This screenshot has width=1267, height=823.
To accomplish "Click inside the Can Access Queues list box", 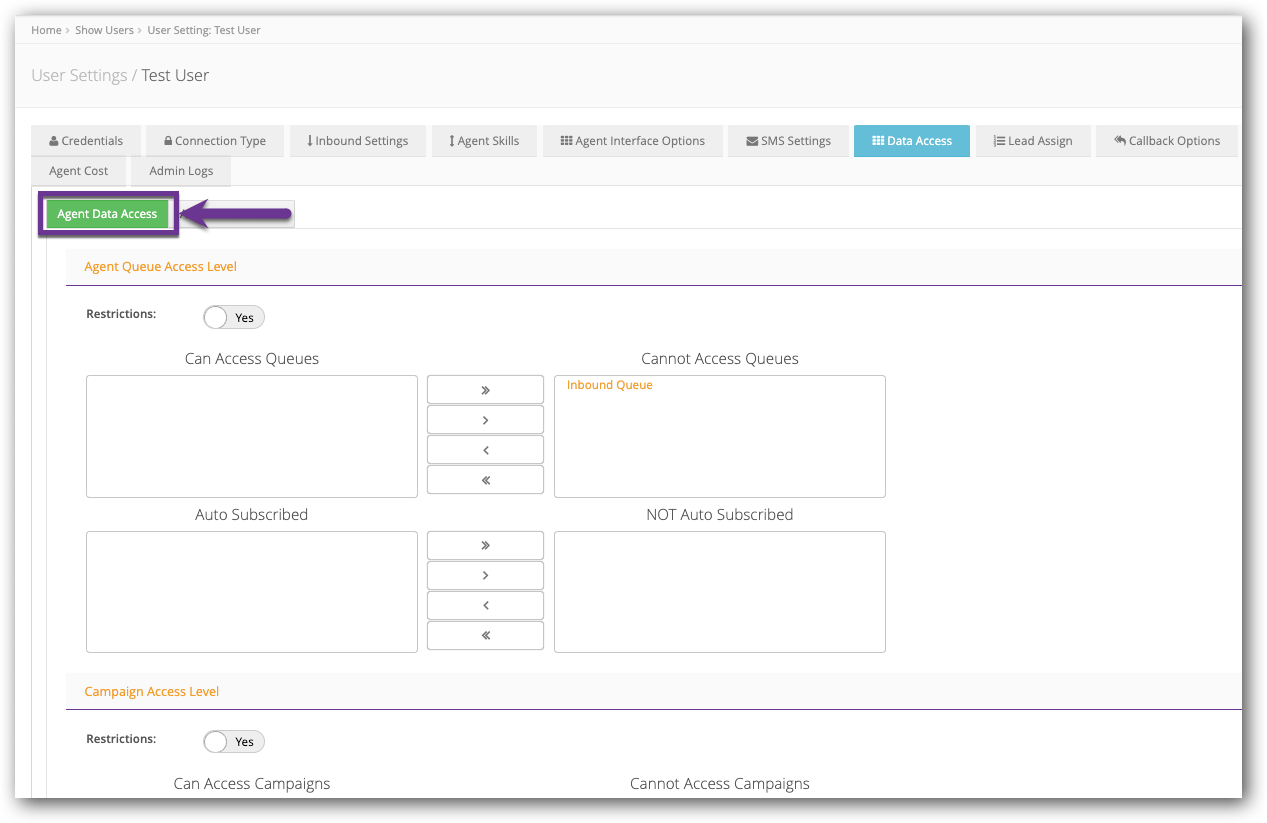I will point(251,436).
